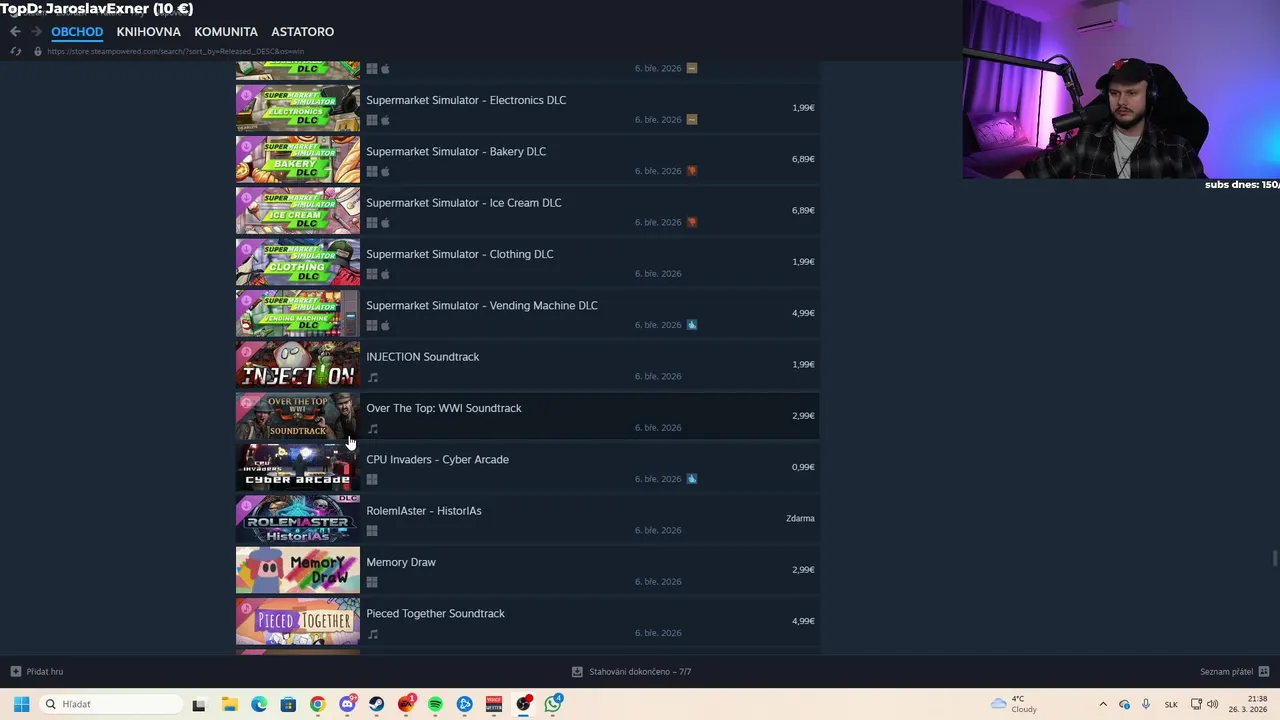Click the microphone tray icon

(1145, 704)
